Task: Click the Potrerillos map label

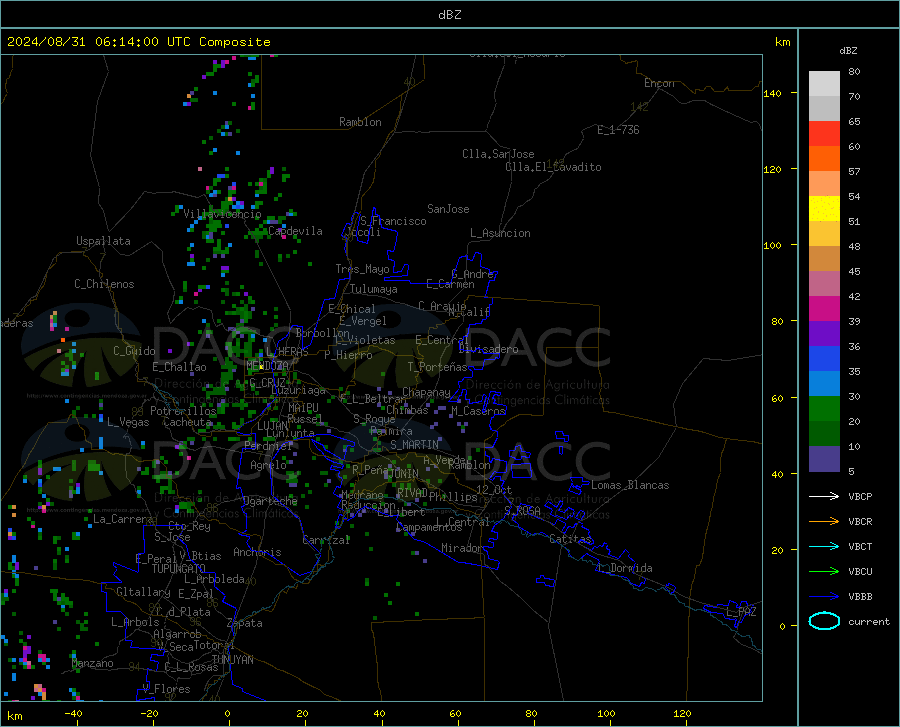Action: click(x=183, y=411)
